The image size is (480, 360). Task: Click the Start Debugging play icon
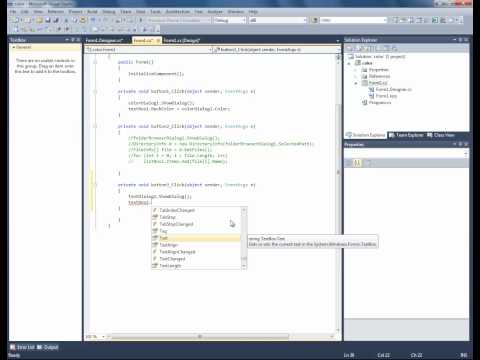click(x=141, y=20)
